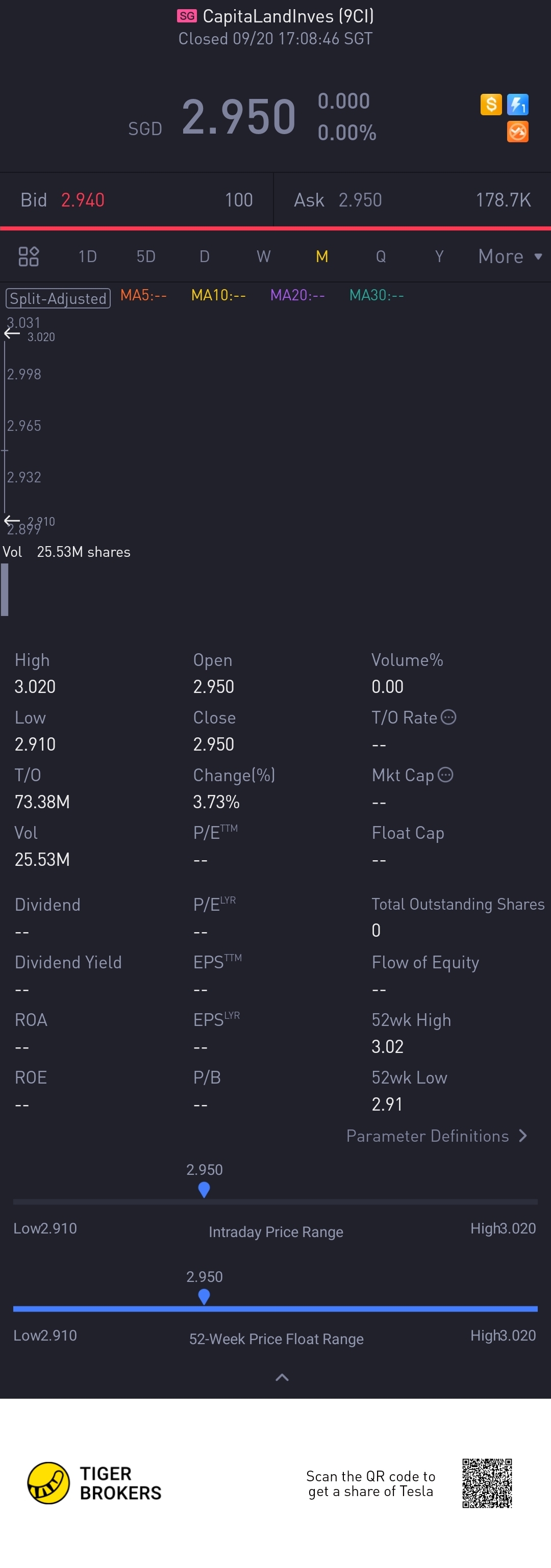
Task: Tap the orange no-short-selling badge
Action: [517, 132]
